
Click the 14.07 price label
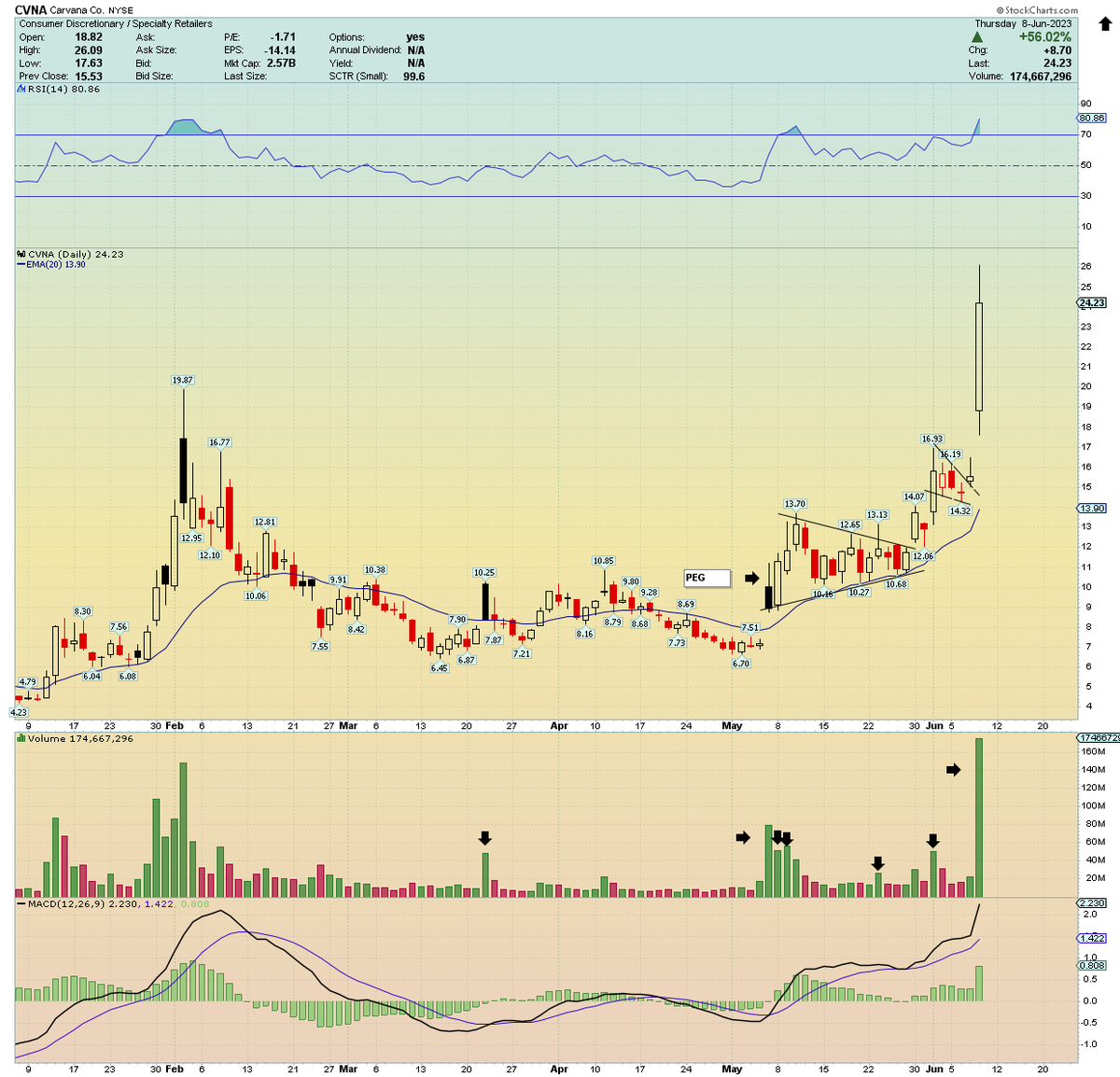(x=914, y=497)
